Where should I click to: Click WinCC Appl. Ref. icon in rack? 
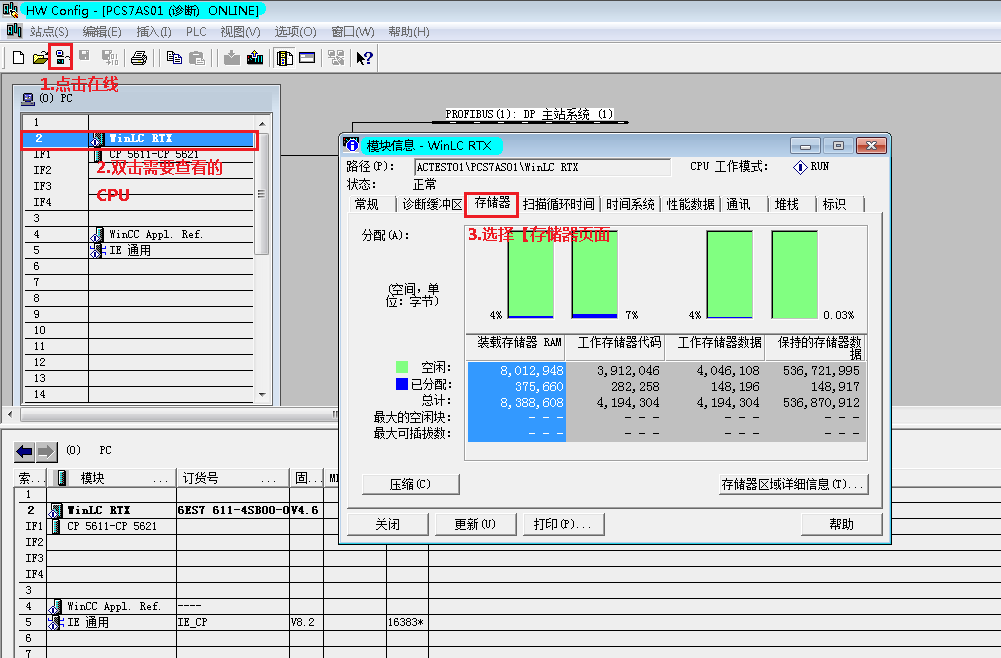coord(97,235)
